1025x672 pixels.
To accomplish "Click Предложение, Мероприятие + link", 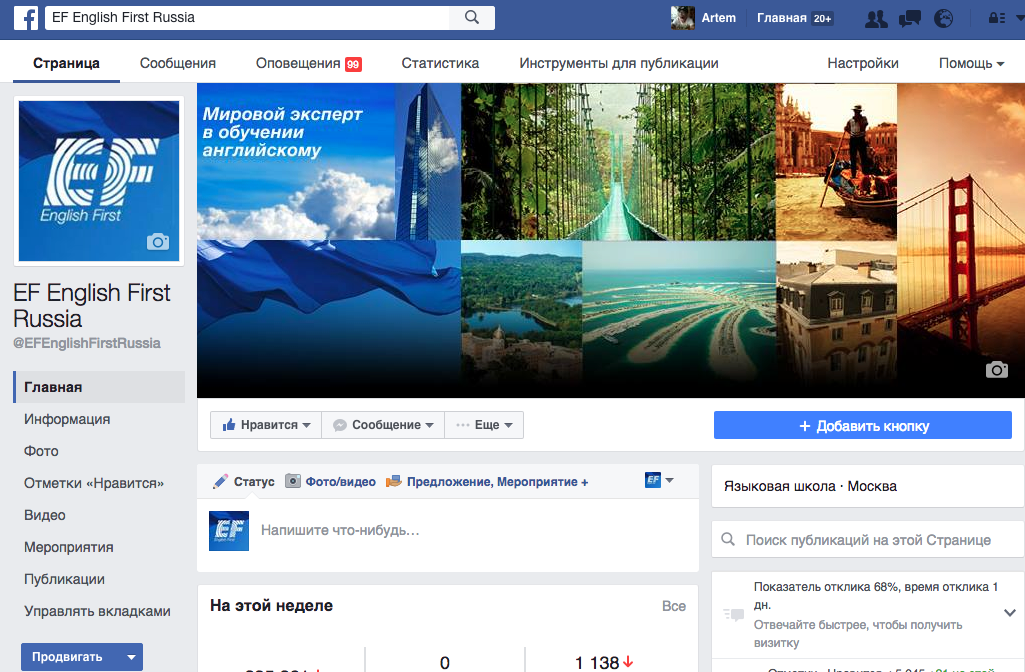I will [497, 482].
